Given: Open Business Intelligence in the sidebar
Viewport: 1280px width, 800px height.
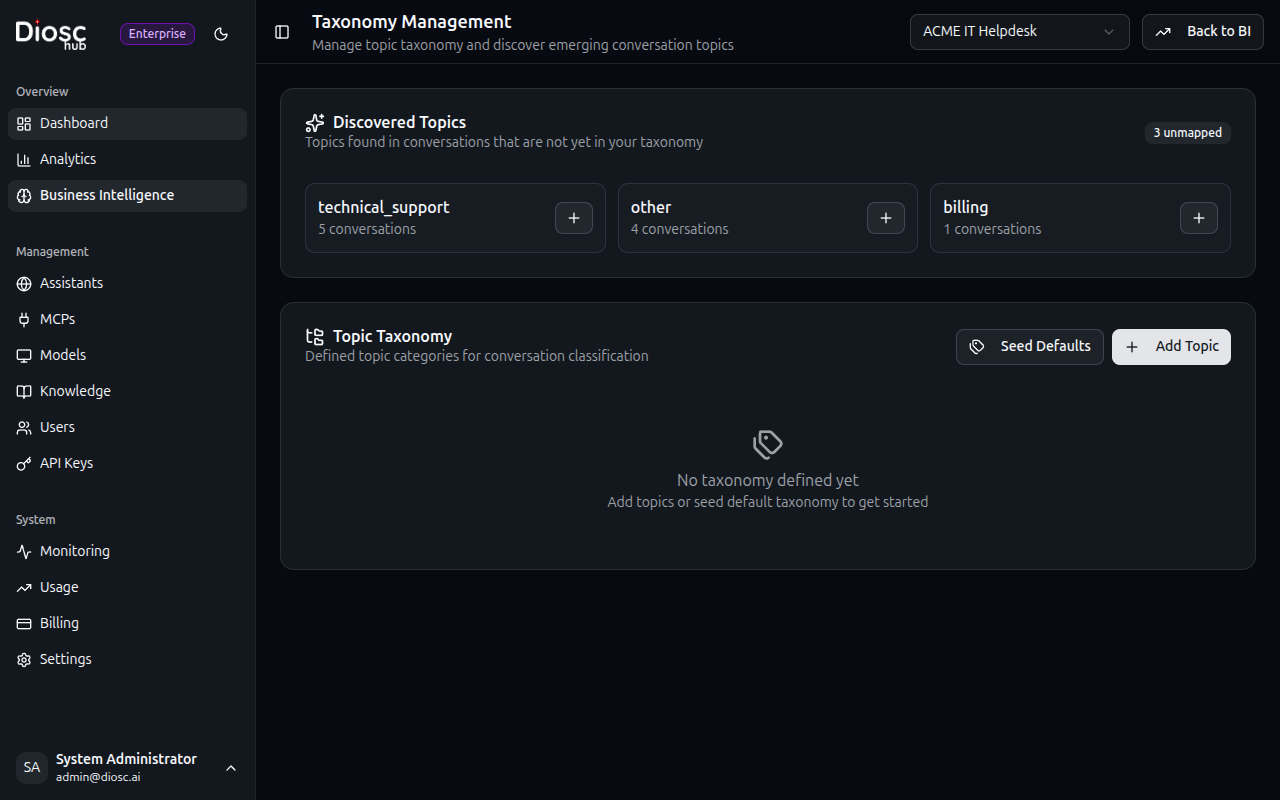Looking at the screenshot, I should click(107, 195).
